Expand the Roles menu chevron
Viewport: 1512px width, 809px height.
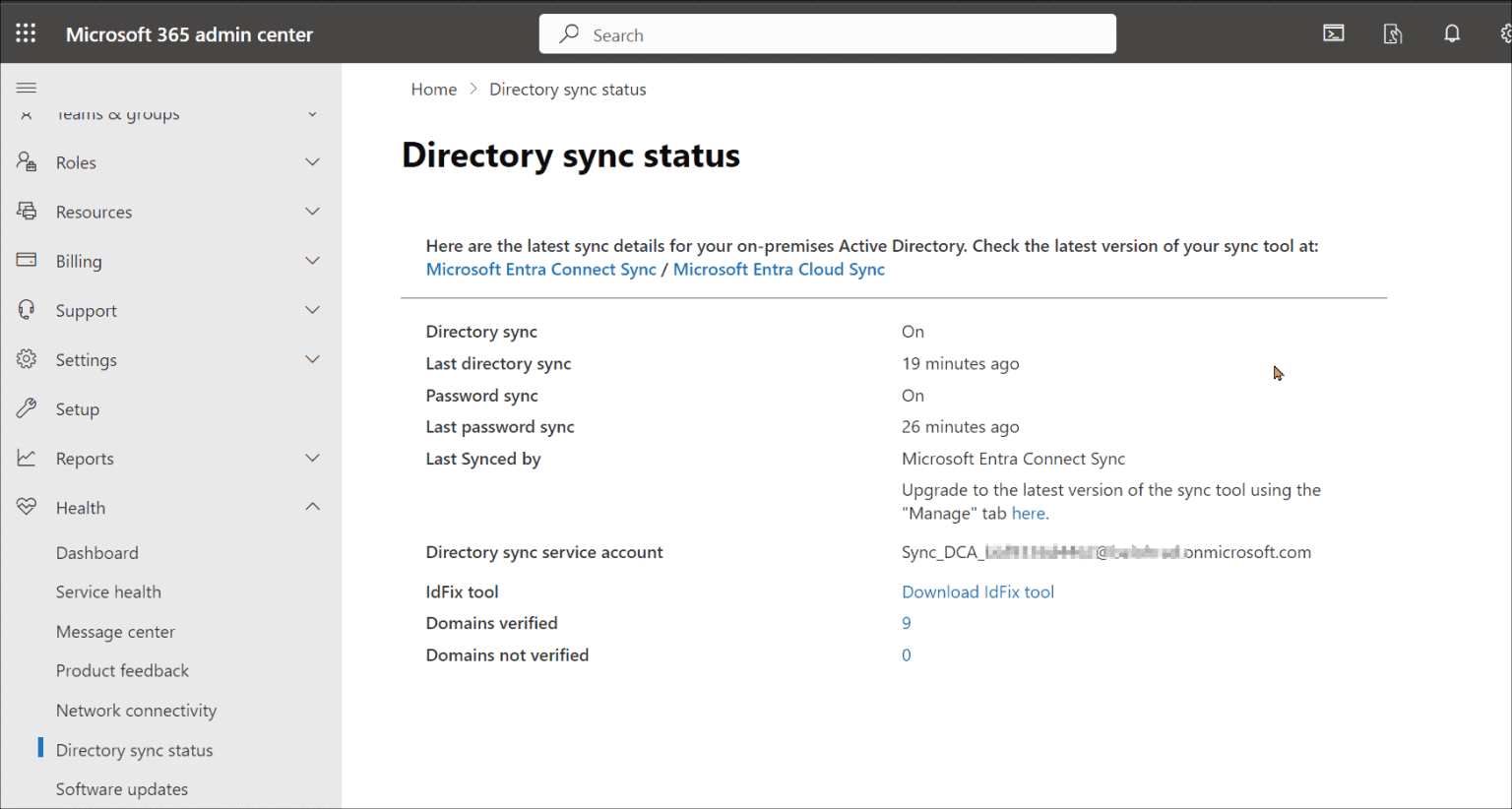coord(312,162)
